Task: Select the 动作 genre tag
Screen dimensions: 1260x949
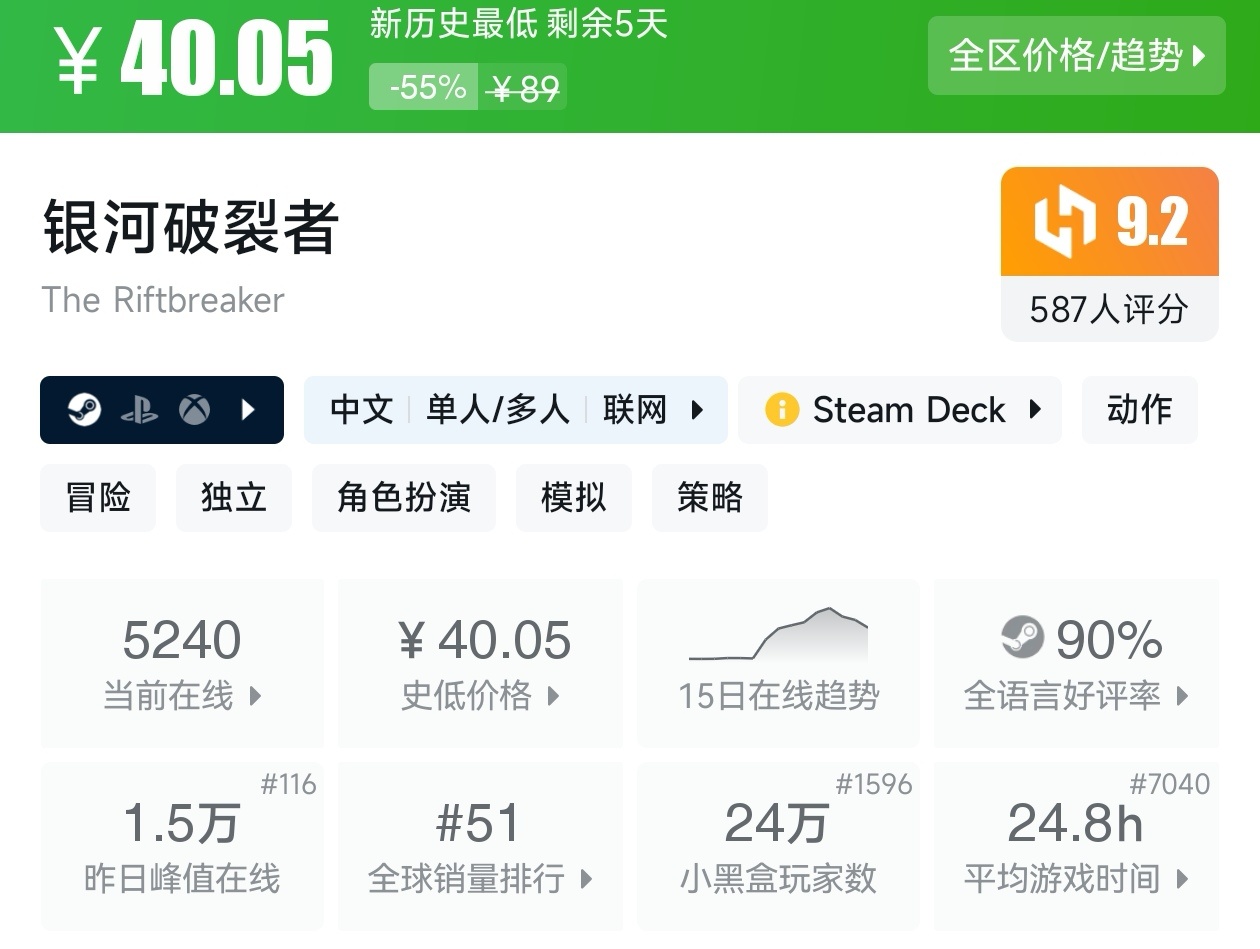Action: tap(1139, 410)
